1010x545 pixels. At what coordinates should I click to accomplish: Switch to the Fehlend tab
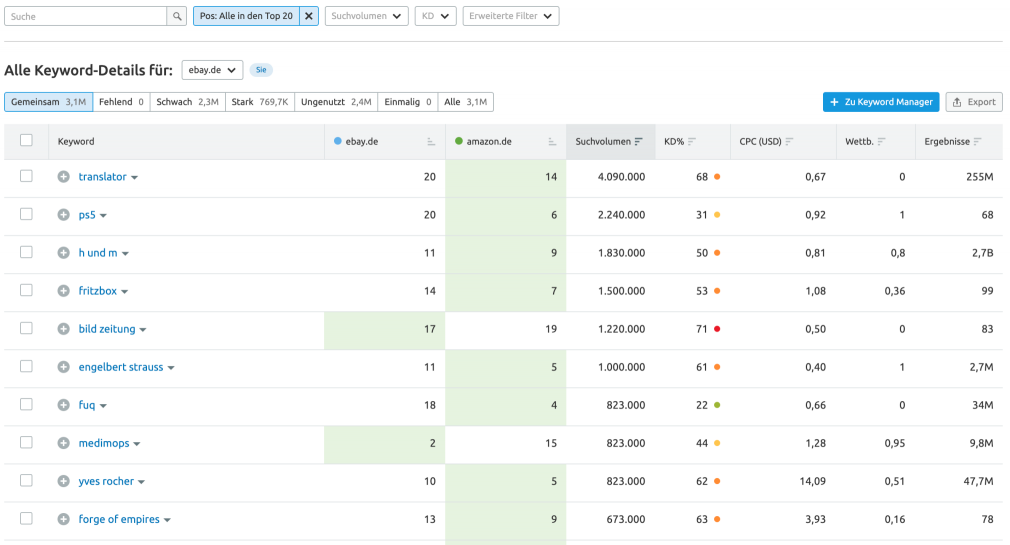coord(121,102)
